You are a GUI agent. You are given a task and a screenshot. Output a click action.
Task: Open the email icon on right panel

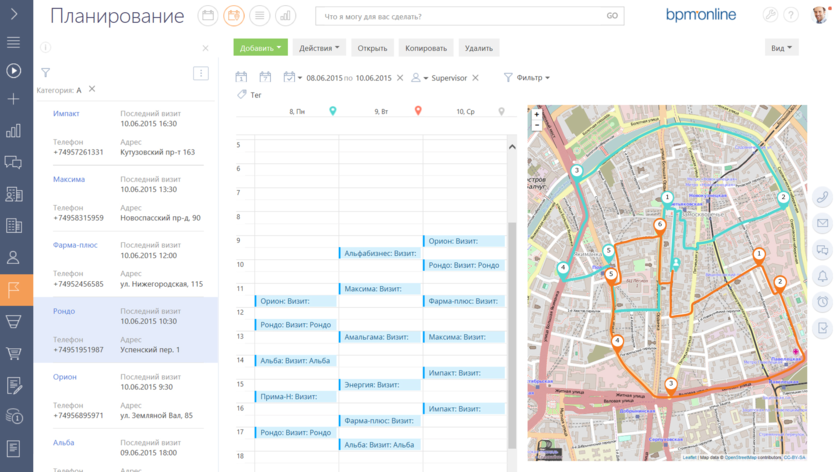coord(823,223)
